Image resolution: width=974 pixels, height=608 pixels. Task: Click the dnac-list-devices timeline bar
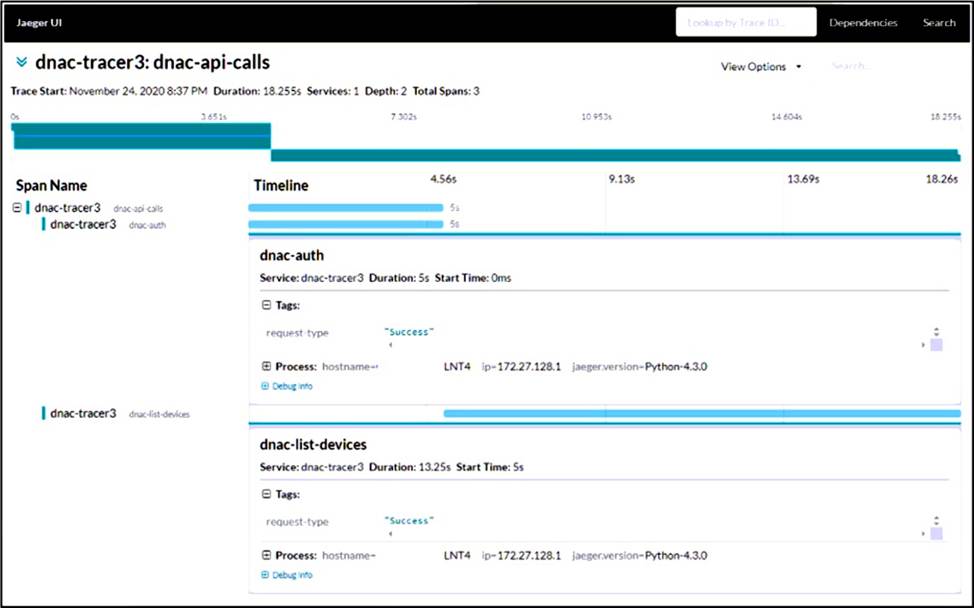[x=700, y=413]
